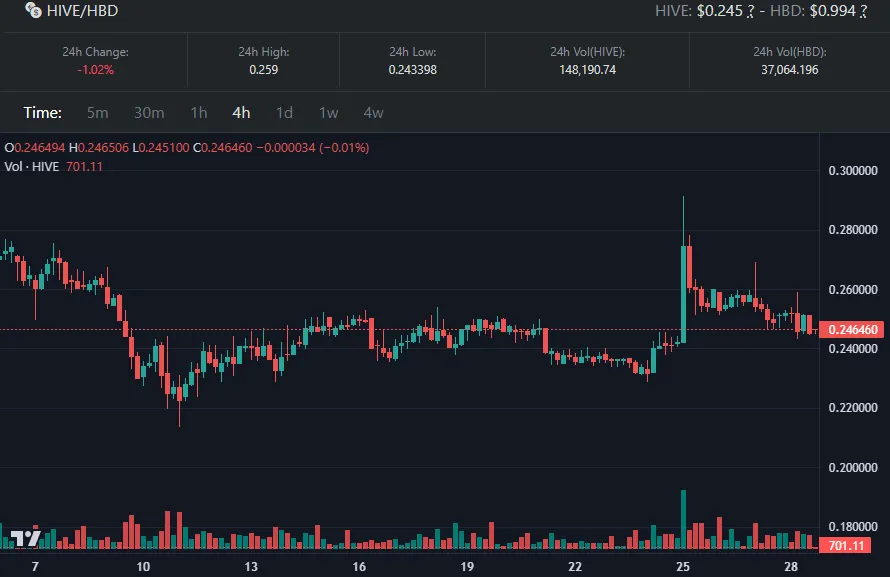
Task: Switch chart interval to 30m
Action: click(149, 112)
